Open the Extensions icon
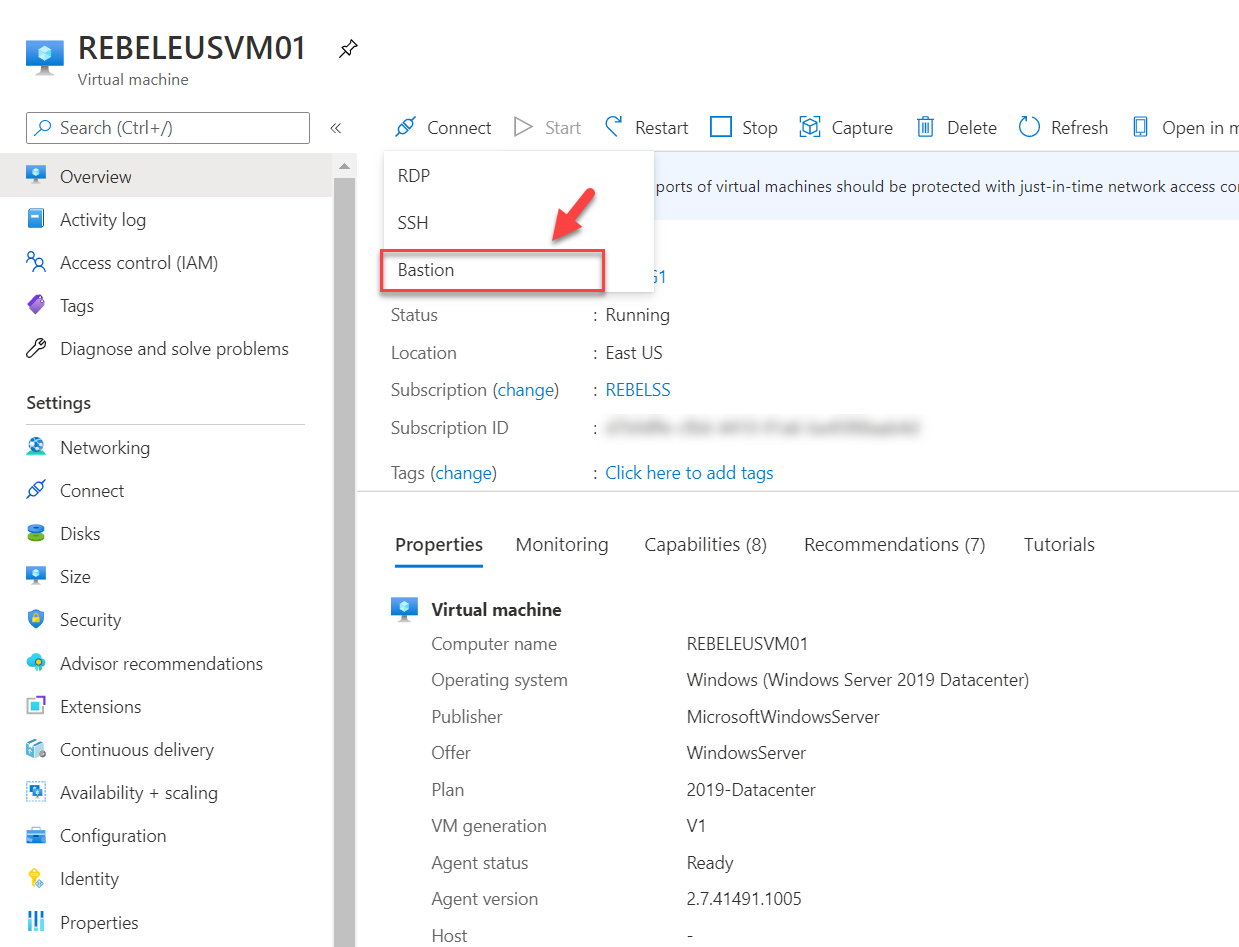Viewport: 1239px width, 947px height. click(36, 706)
